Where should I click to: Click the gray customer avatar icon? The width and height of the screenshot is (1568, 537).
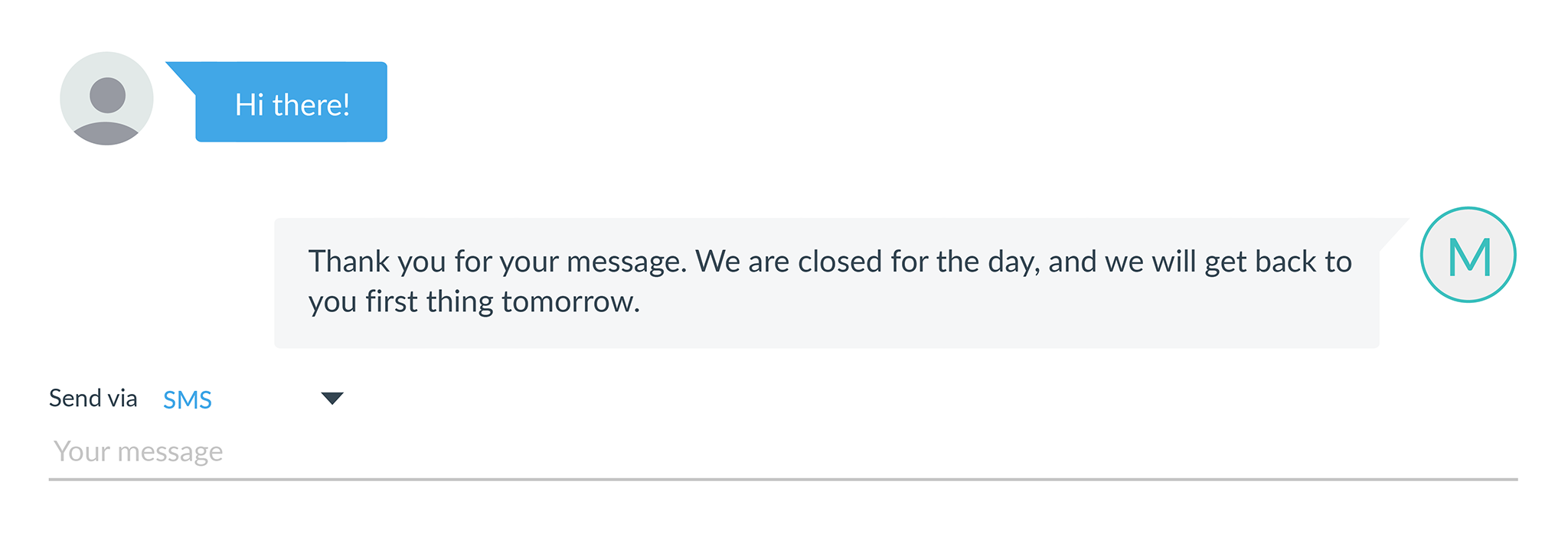(106, 99)
